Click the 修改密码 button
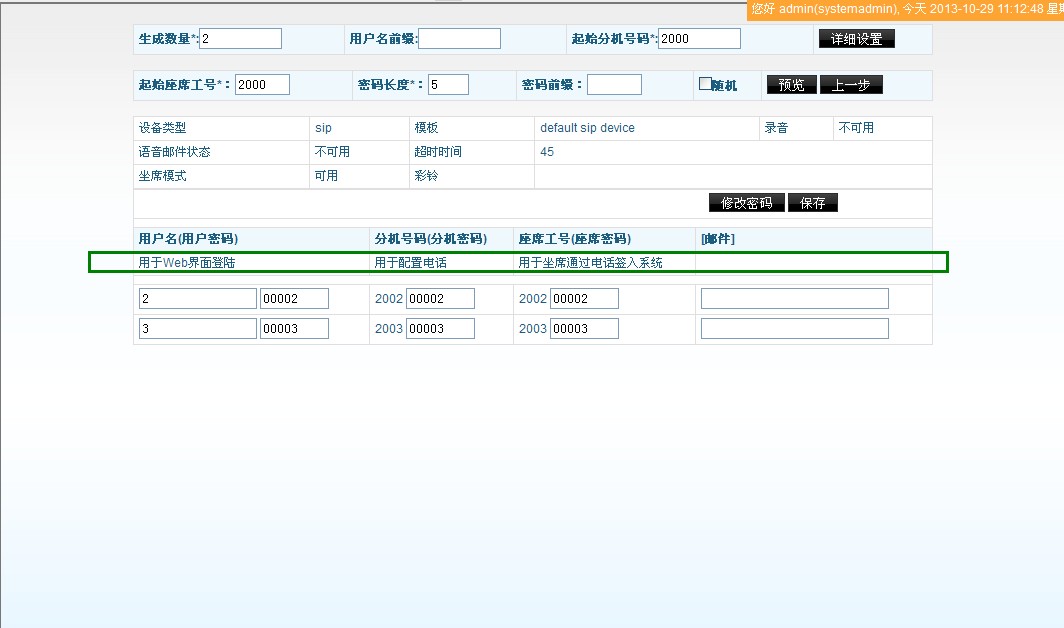The image size is (1064, 628). pos(746,203)
